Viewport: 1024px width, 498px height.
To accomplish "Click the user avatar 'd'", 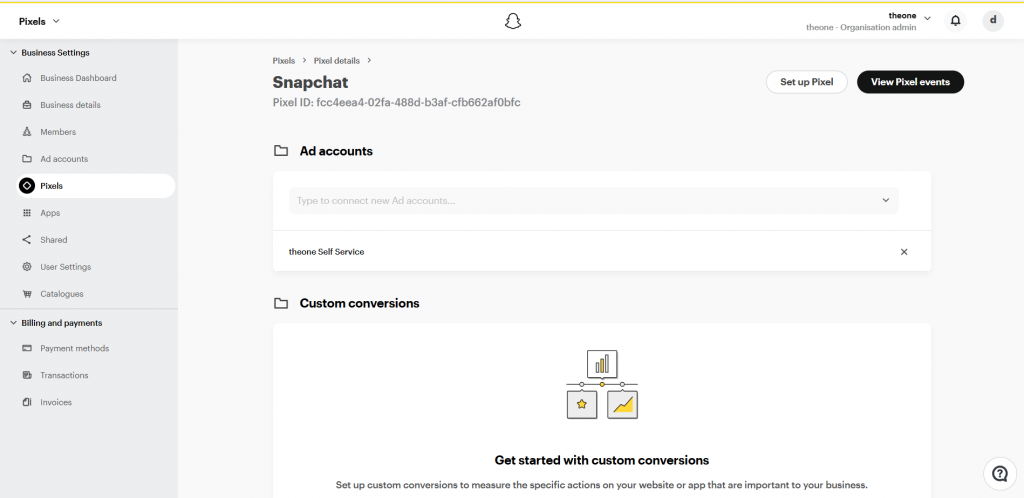I will coord(993,21).
